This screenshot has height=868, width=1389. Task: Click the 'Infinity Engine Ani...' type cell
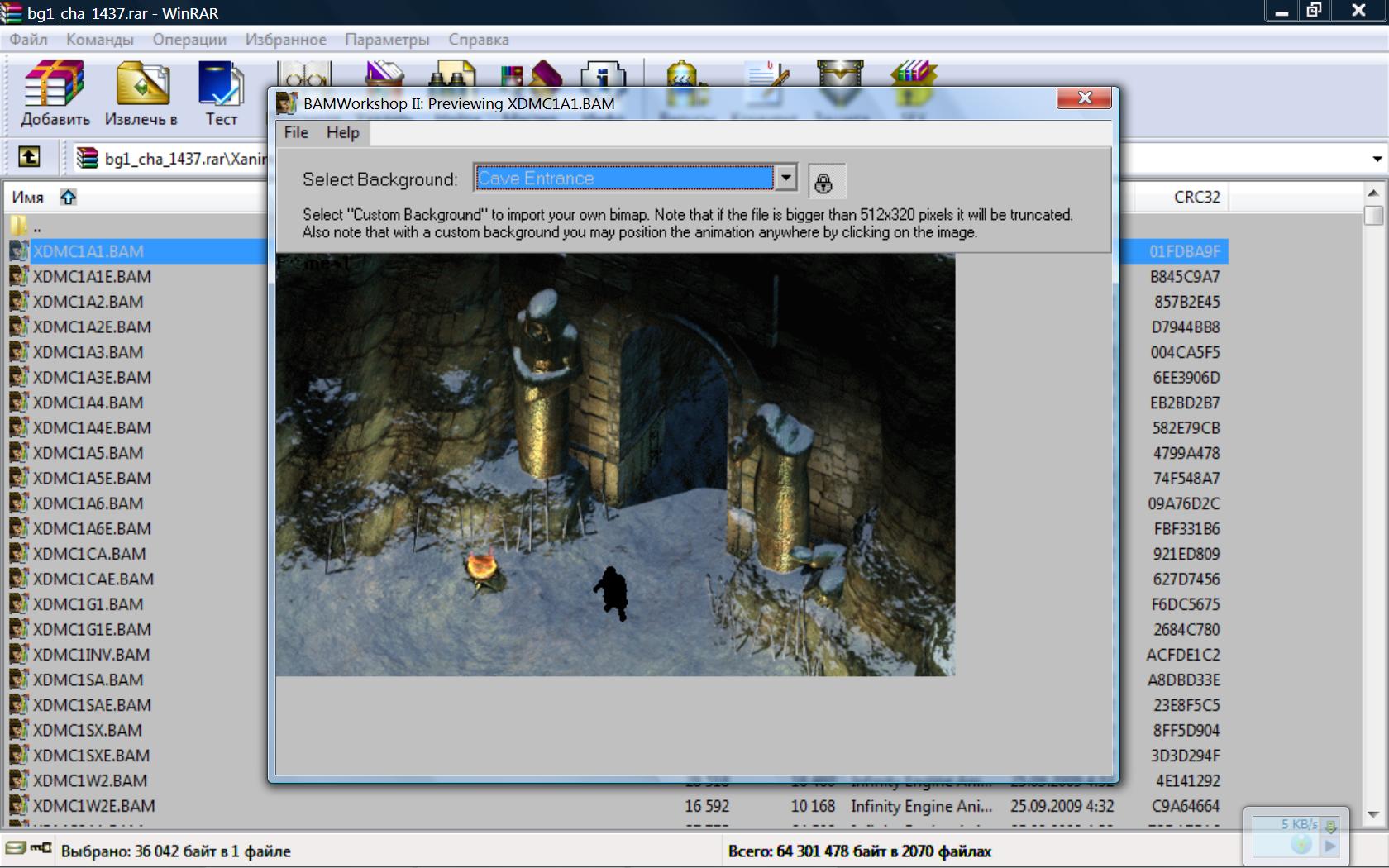[921, 806]
